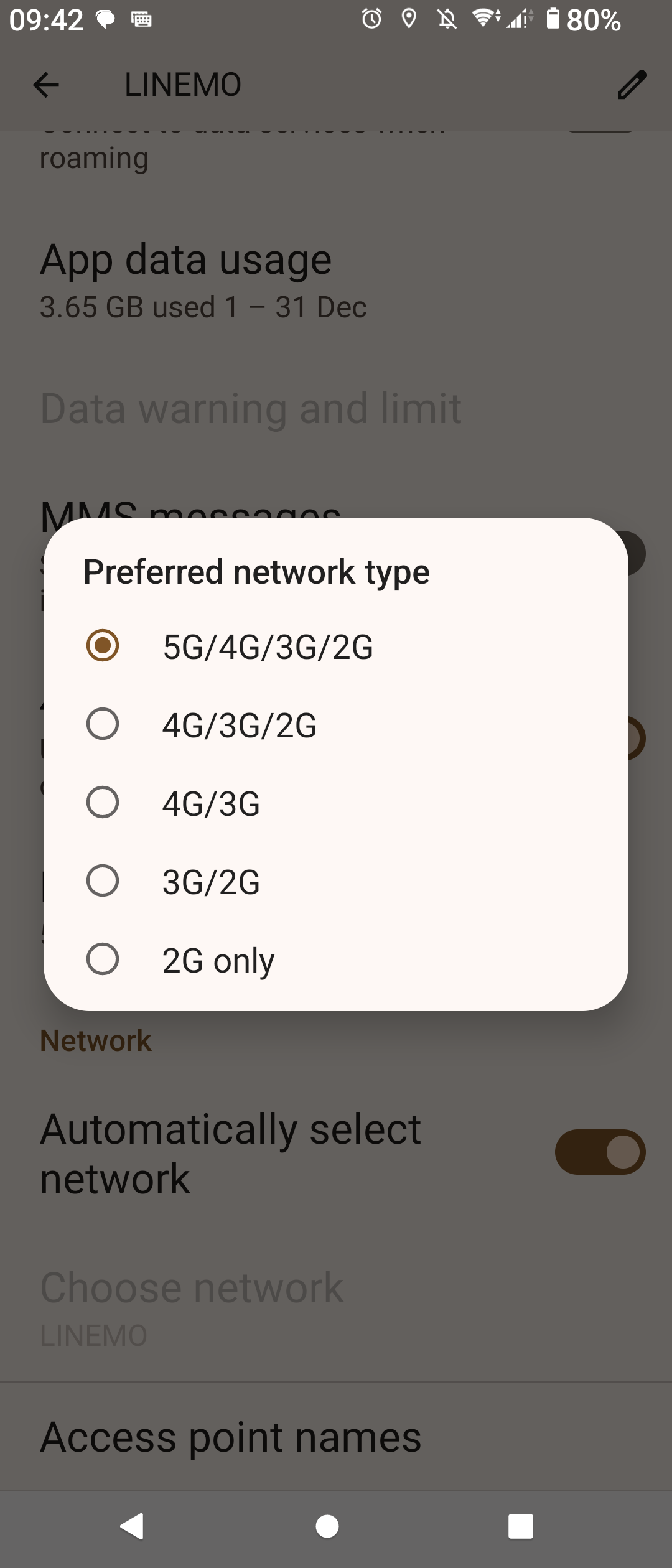
Task: Toggle Automatically select network switch
Action: pos(600,1152)
